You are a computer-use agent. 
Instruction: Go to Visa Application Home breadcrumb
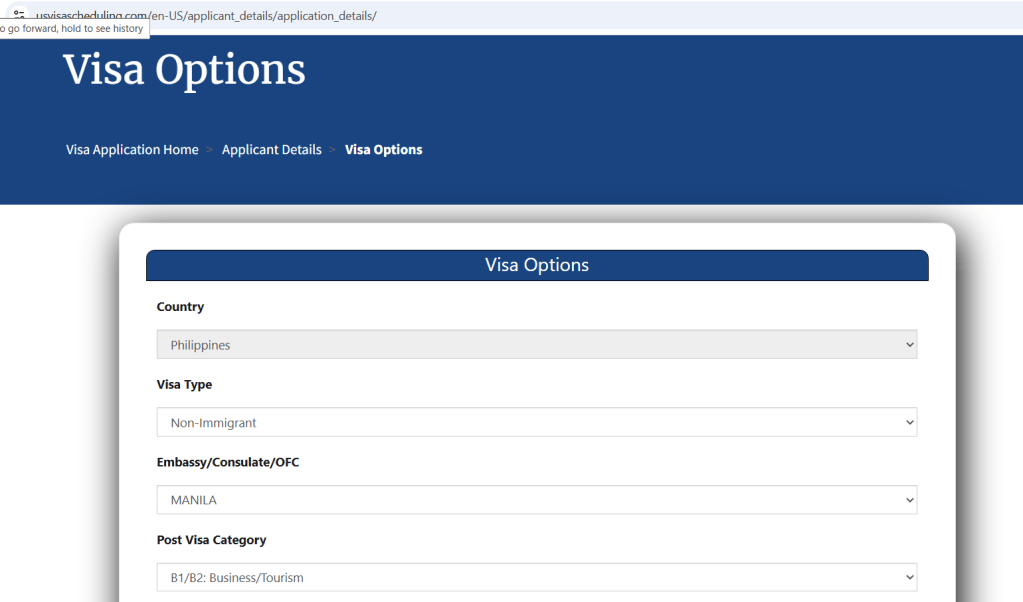coord(132,150)
